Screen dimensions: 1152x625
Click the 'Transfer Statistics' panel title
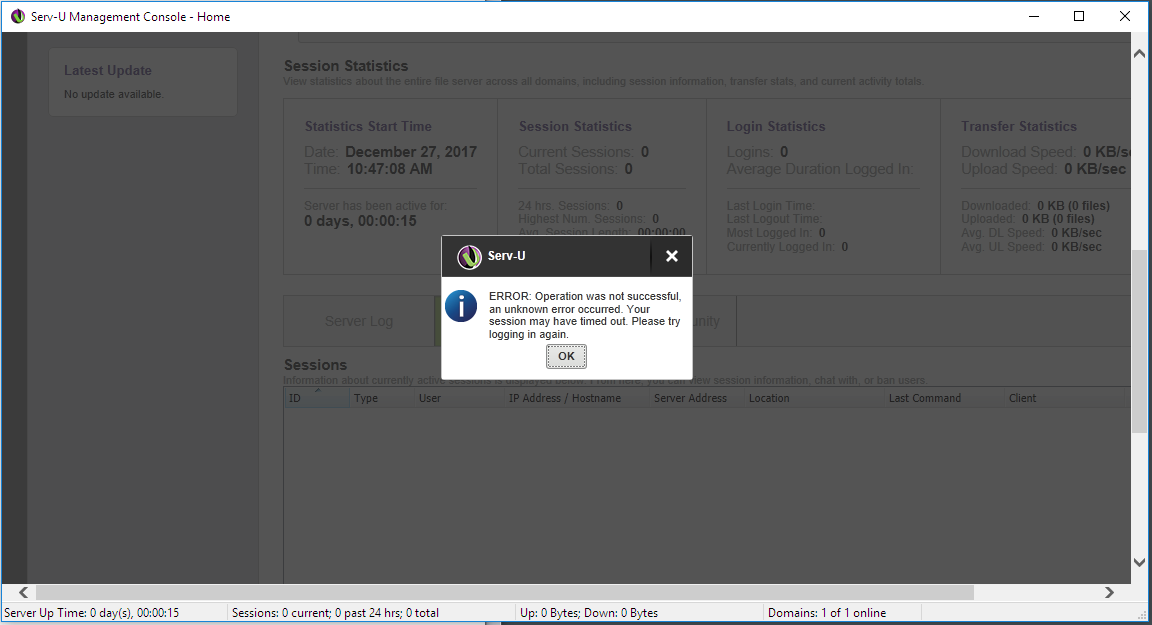1018,126
